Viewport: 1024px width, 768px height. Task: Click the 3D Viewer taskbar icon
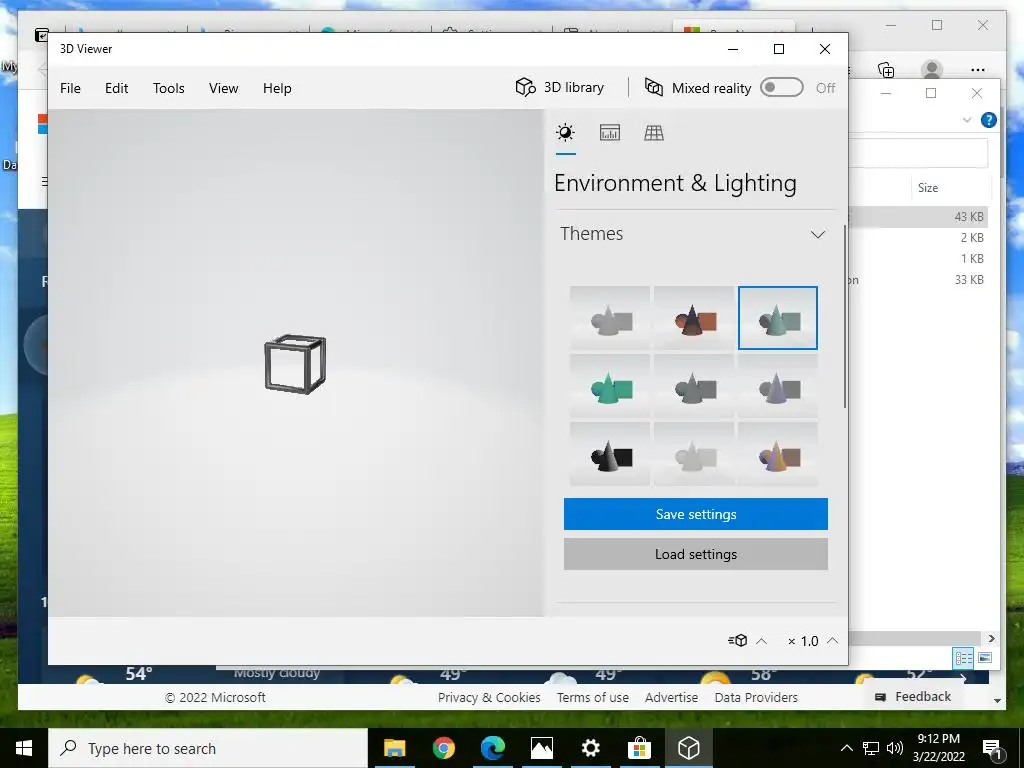pyautogui.click(x=688, y=748)
